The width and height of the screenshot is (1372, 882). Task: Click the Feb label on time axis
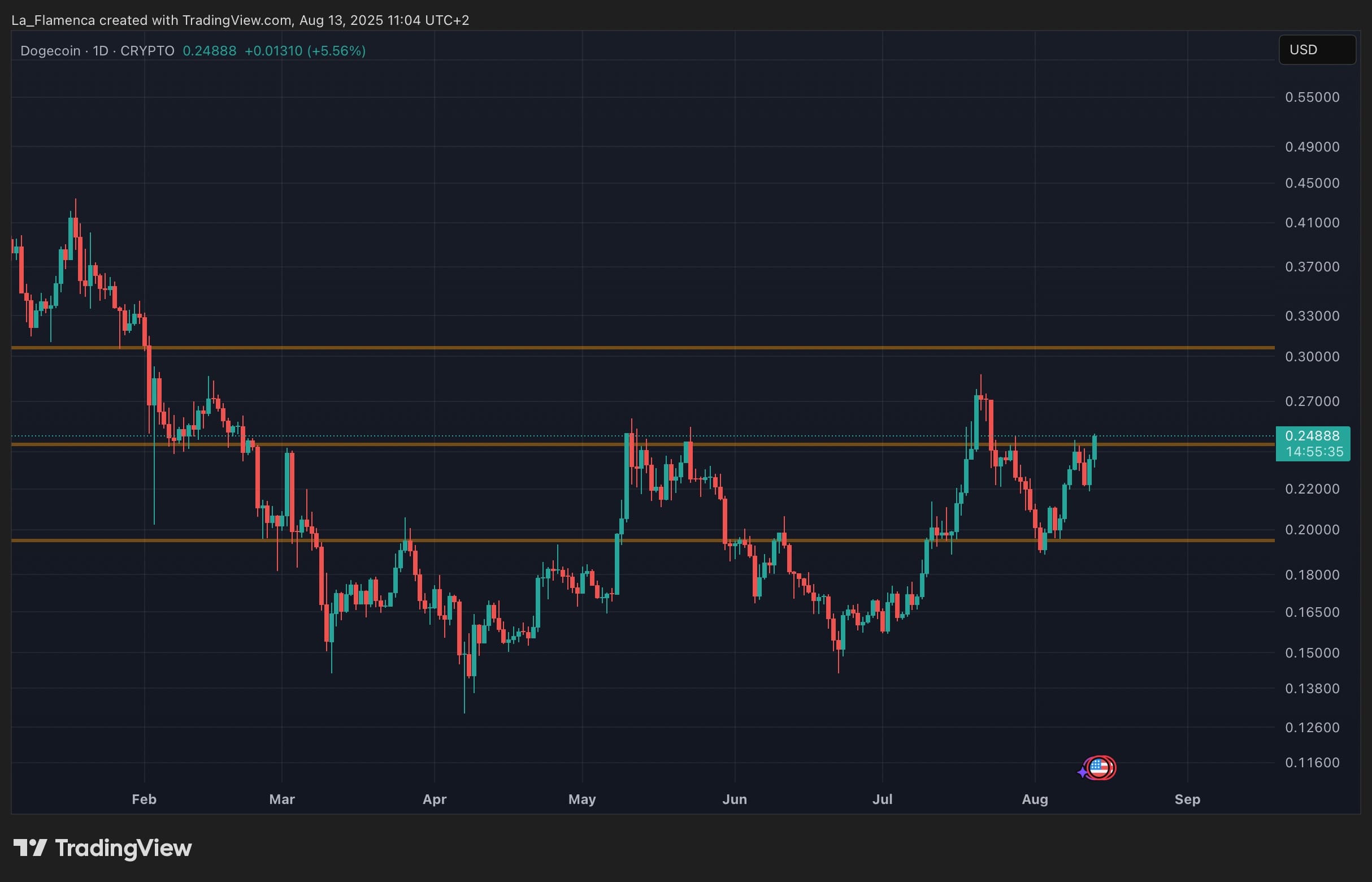pos(144,799)
